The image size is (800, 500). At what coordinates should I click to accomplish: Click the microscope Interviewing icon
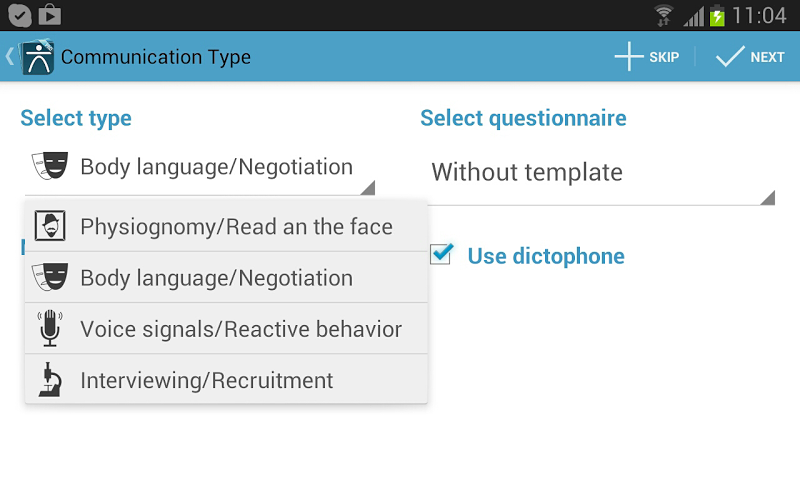50,380
